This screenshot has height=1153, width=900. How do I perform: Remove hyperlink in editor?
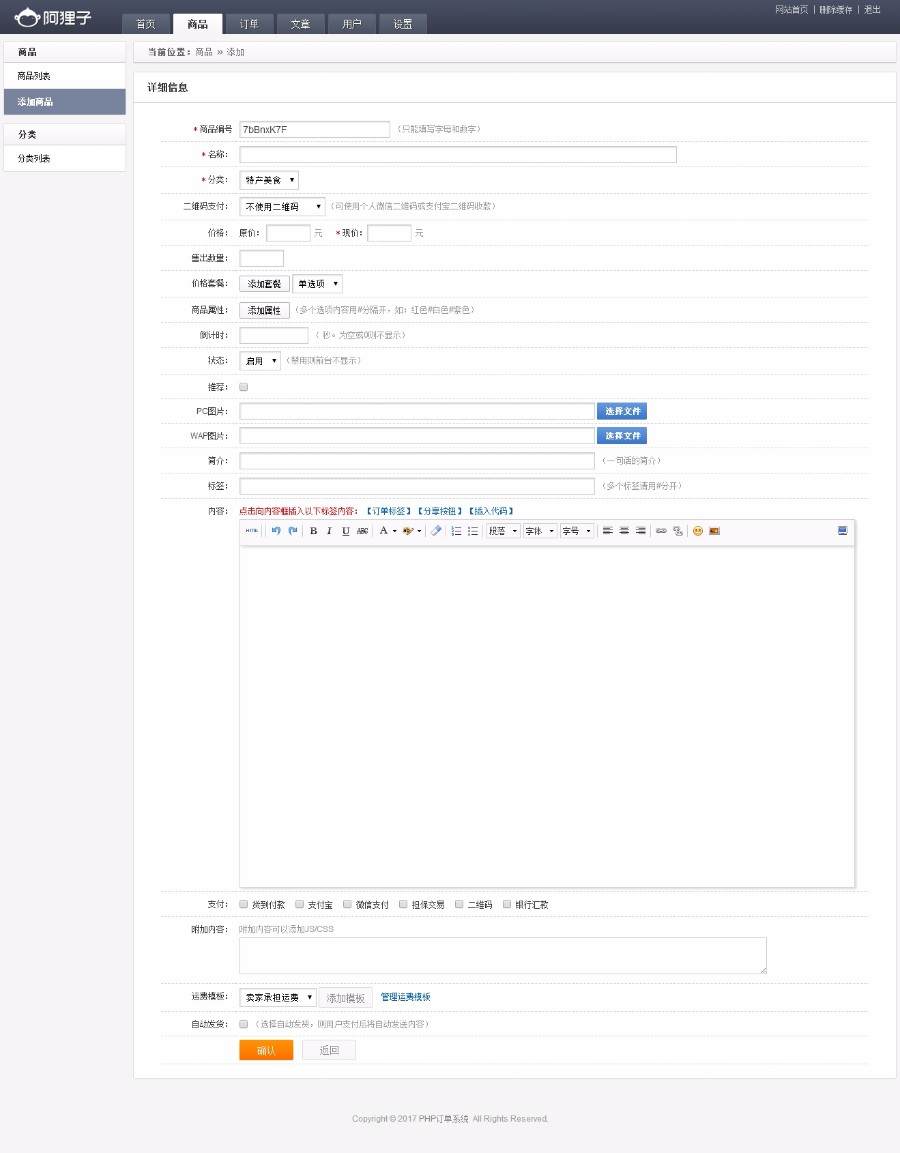coord(678,531)
